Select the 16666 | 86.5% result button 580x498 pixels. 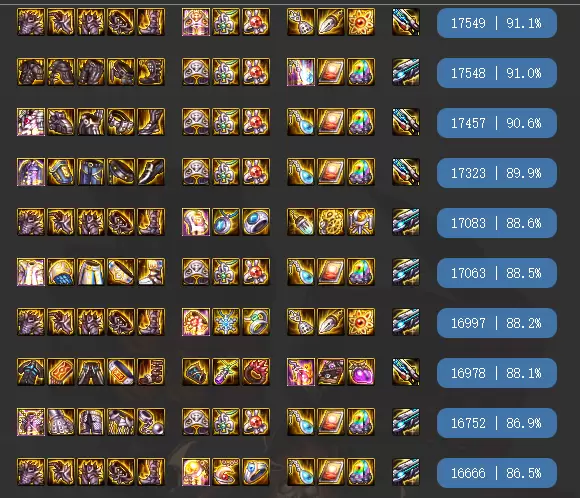coord(497,473)
